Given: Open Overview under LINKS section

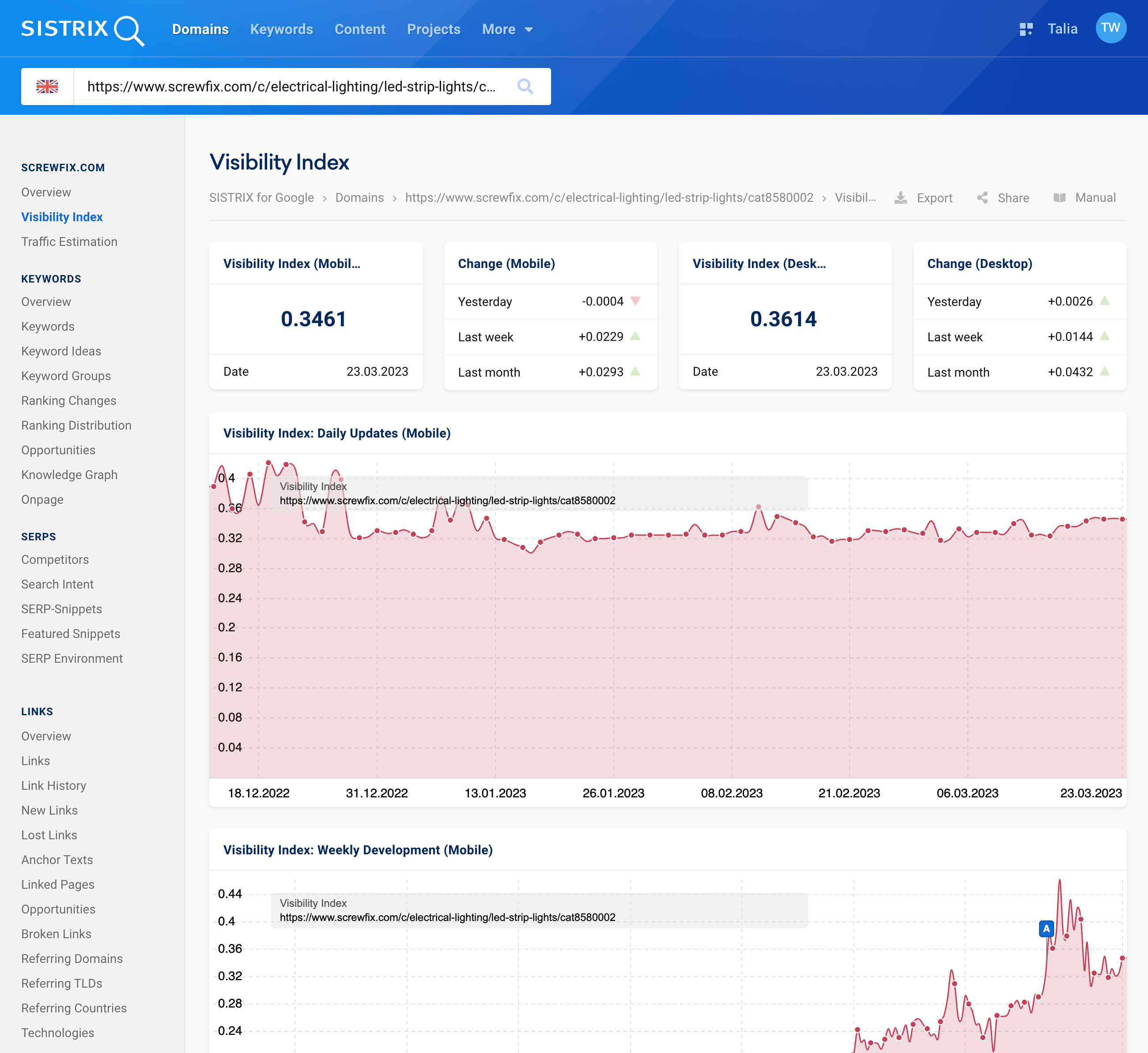Looking at the screenshot, I should [46, 736].
